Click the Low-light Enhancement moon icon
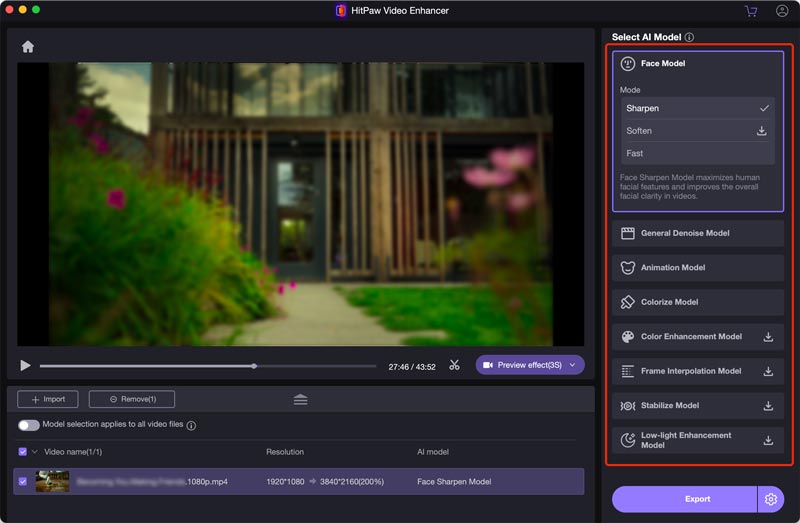800x523 pixels. pyautogui.click(x=628, y=440)
